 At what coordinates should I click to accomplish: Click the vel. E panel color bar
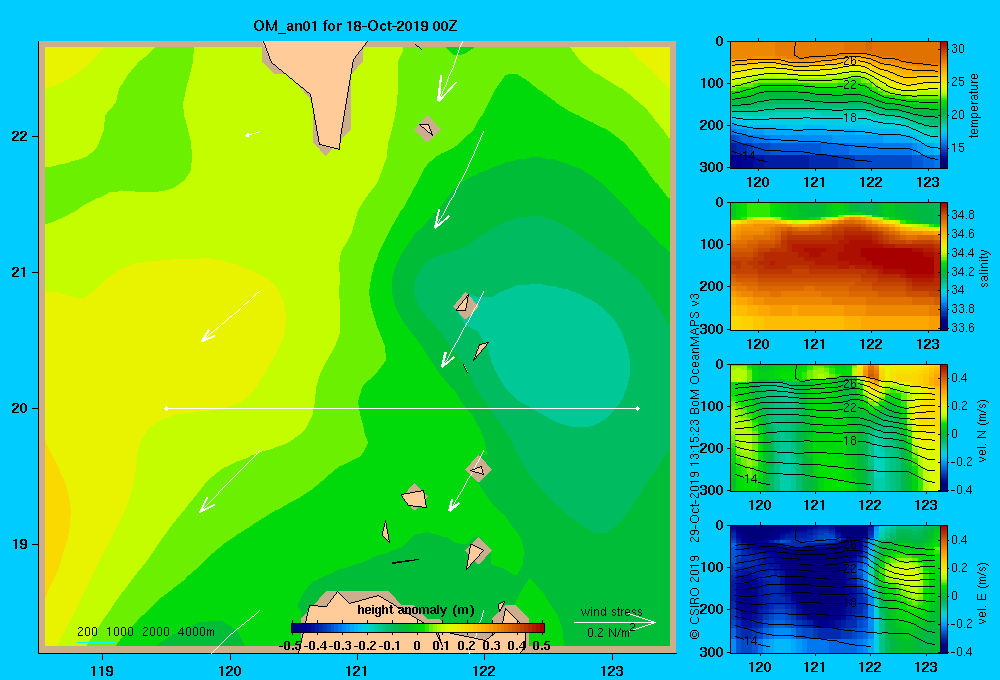tap(944, 589)
